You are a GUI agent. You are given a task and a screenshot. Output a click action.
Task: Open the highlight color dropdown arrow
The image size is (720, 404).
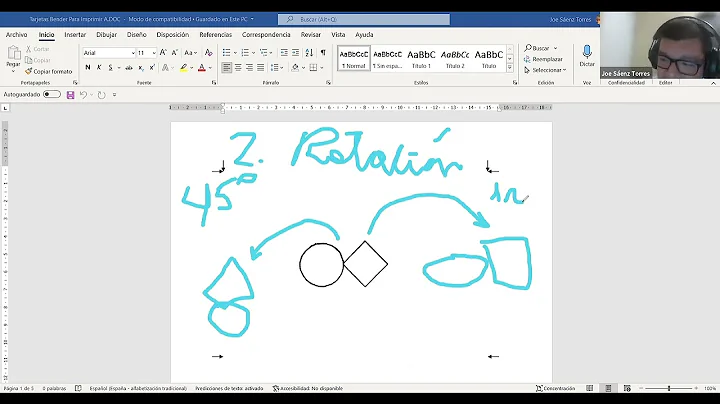191,68
